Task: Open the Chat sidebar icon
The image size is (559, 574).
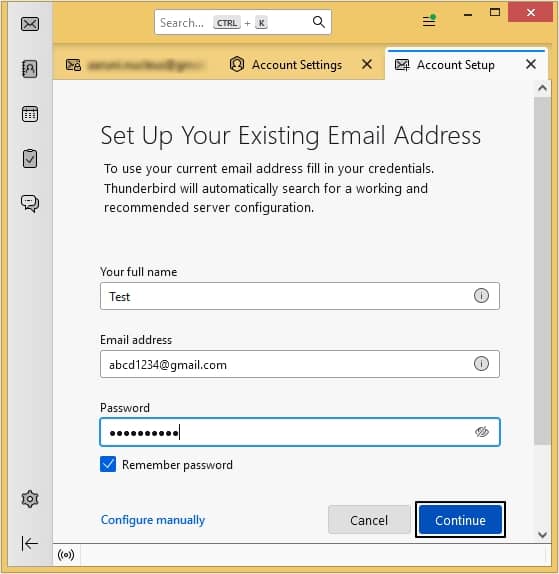Action: click(x=30, y=204)
